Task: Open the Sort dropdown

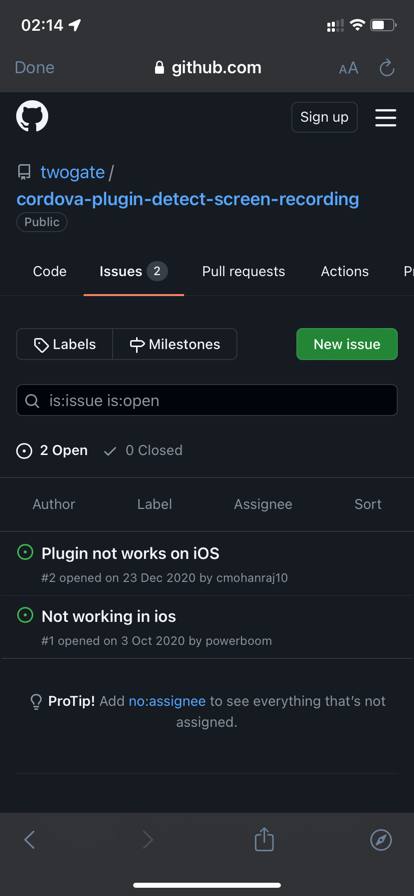Action: pyautogui.click(x=368, y=504)
